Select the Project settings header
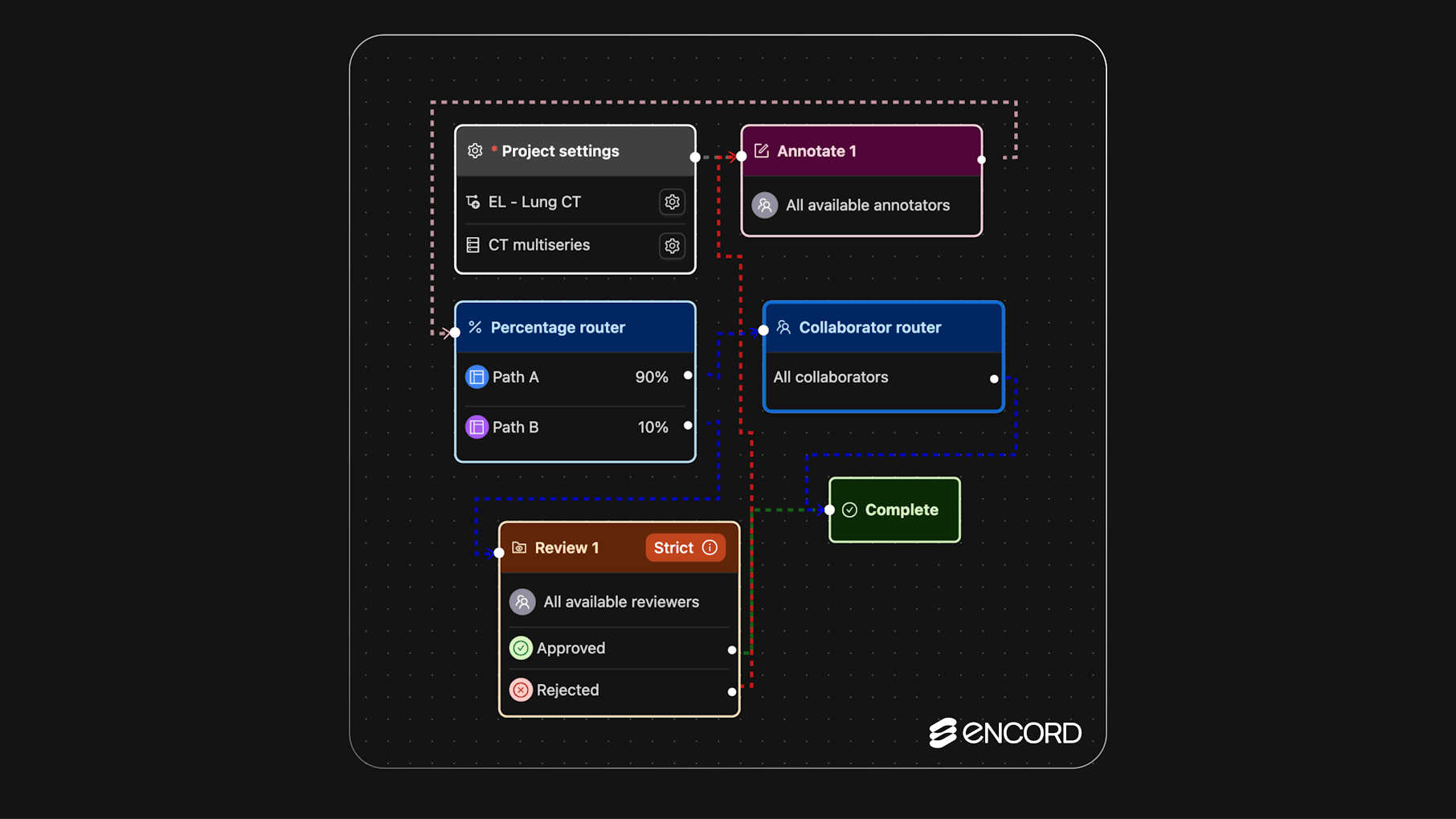 560,150
